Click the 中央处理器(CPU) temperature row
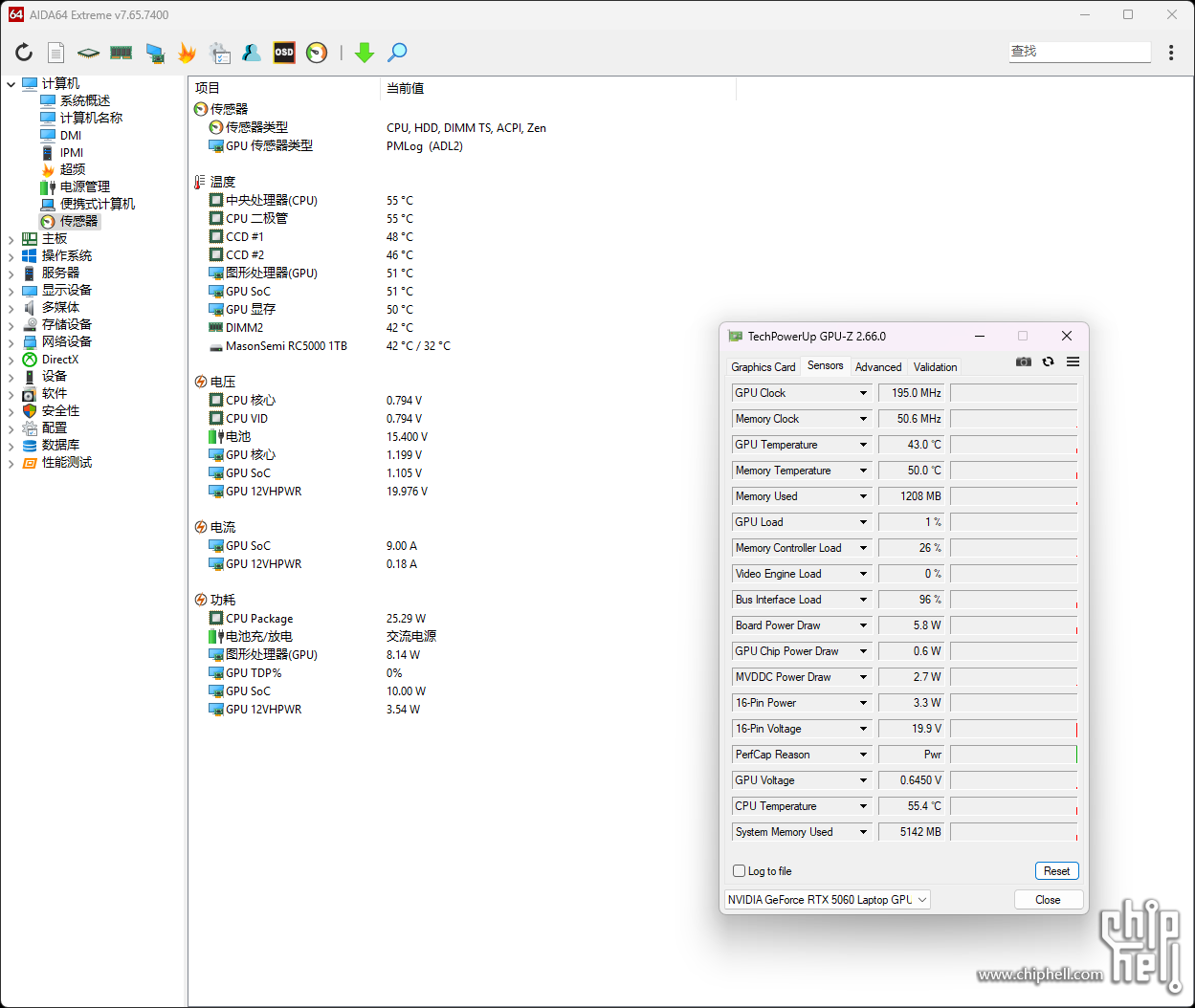1195x1008 pixels. [x=311, y=201]
